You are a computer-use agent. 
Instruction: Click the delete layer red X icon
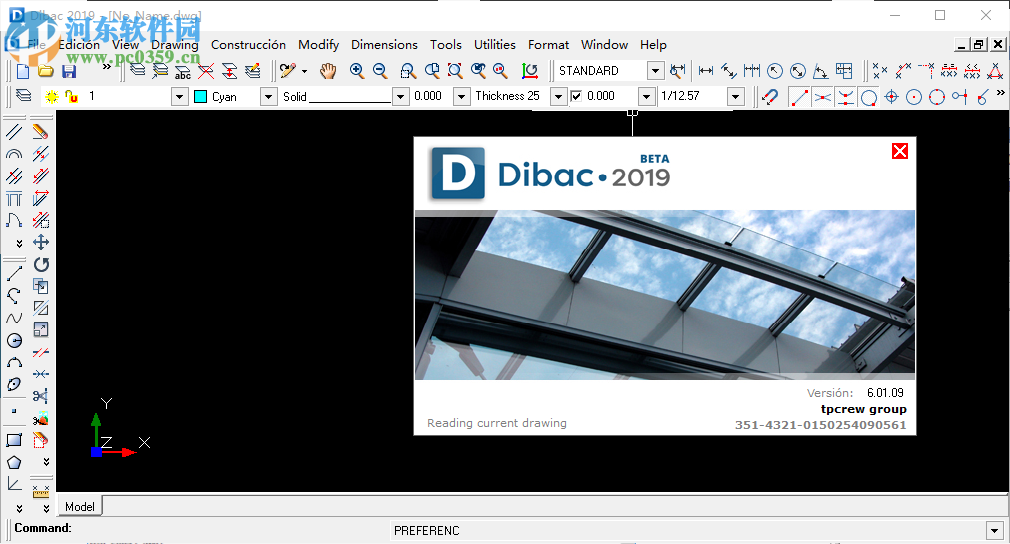click(206, 71)
